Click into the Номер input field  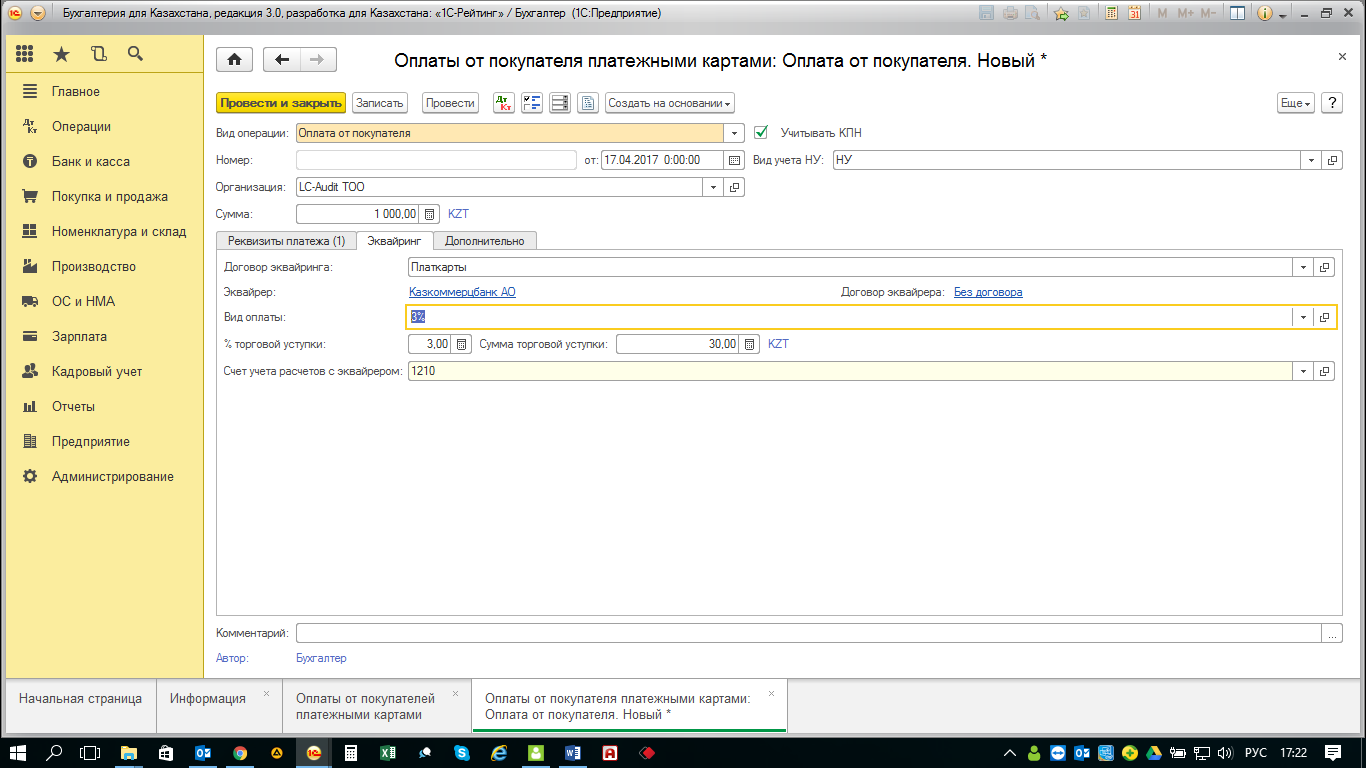click(436, 160)
